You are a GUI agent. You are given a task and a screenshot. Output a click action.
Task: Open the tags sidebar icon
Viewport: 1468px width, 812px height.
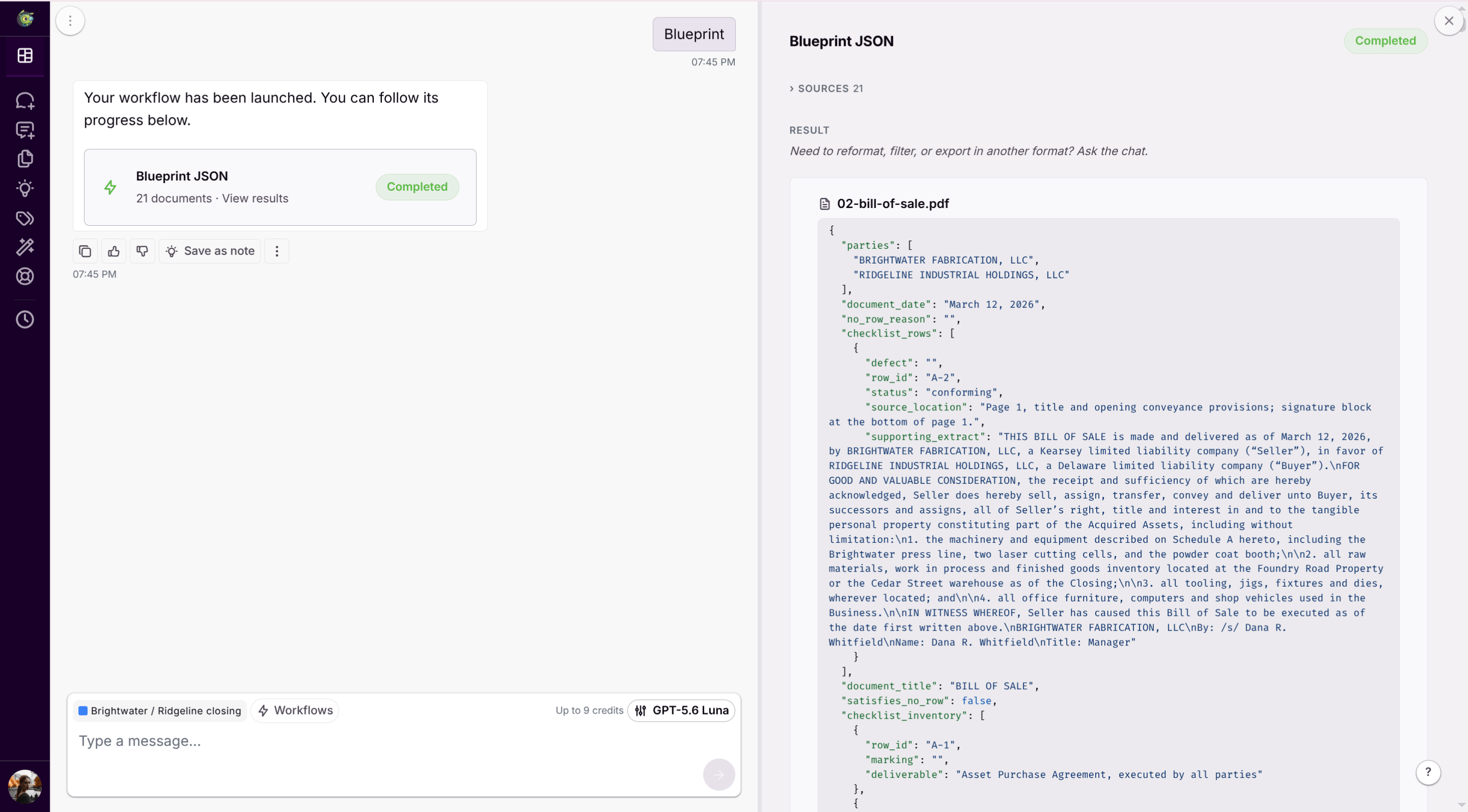point(25,218)
